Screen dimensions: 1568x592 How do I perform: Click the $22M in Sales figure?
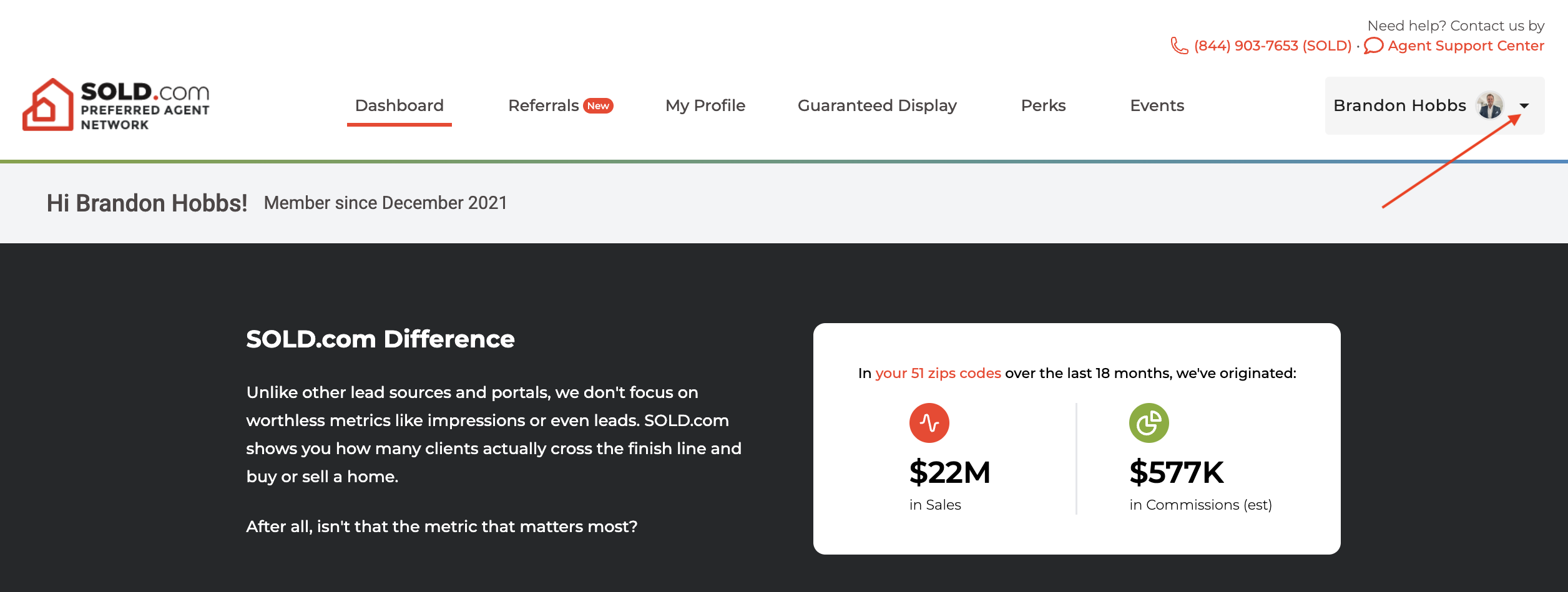[x=949, y=472]
